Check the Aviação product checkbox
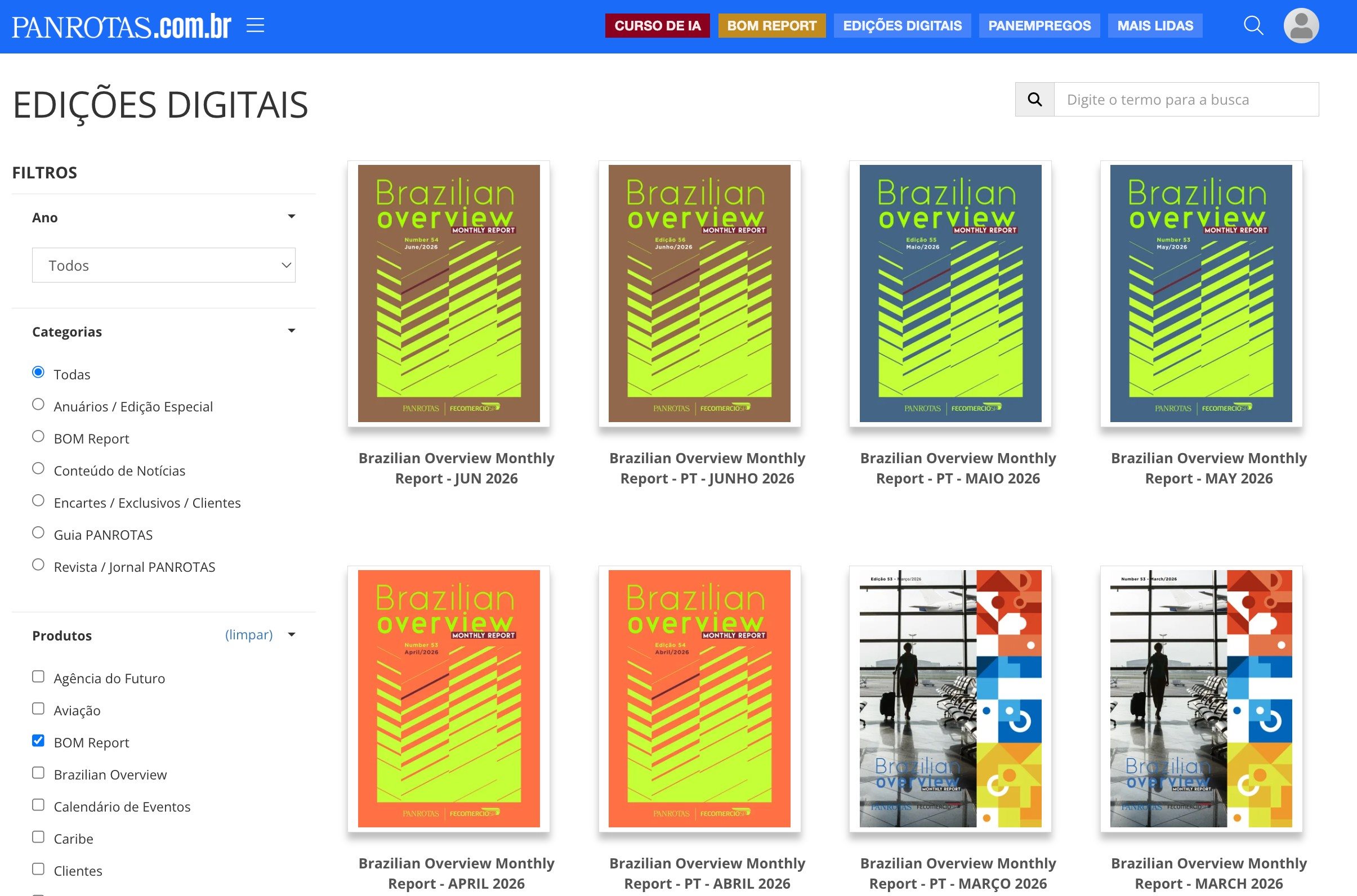The image size is (1357, 896). click(38, 709)
